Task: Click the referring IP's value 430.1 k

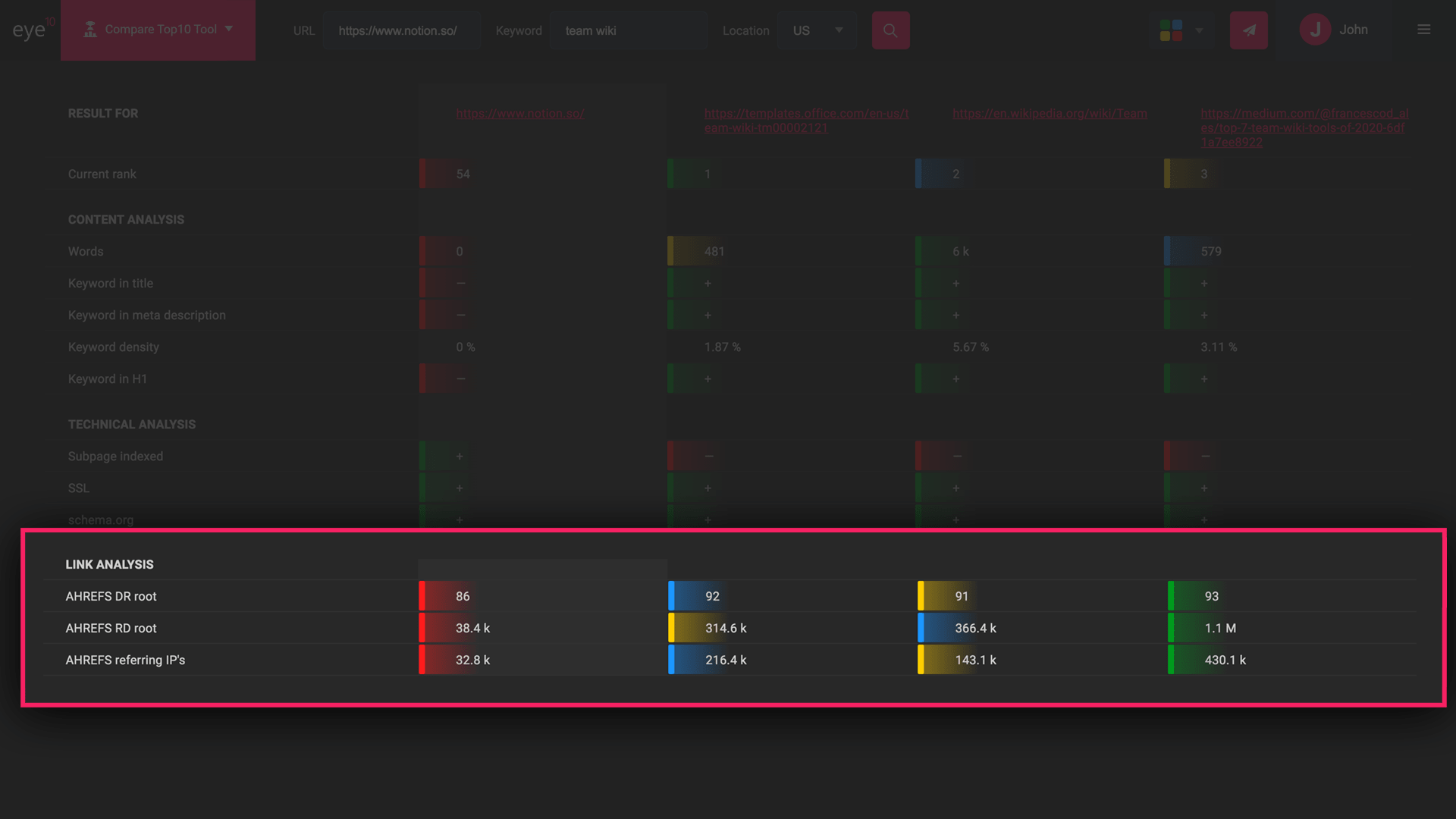Action: [1225, 660]
